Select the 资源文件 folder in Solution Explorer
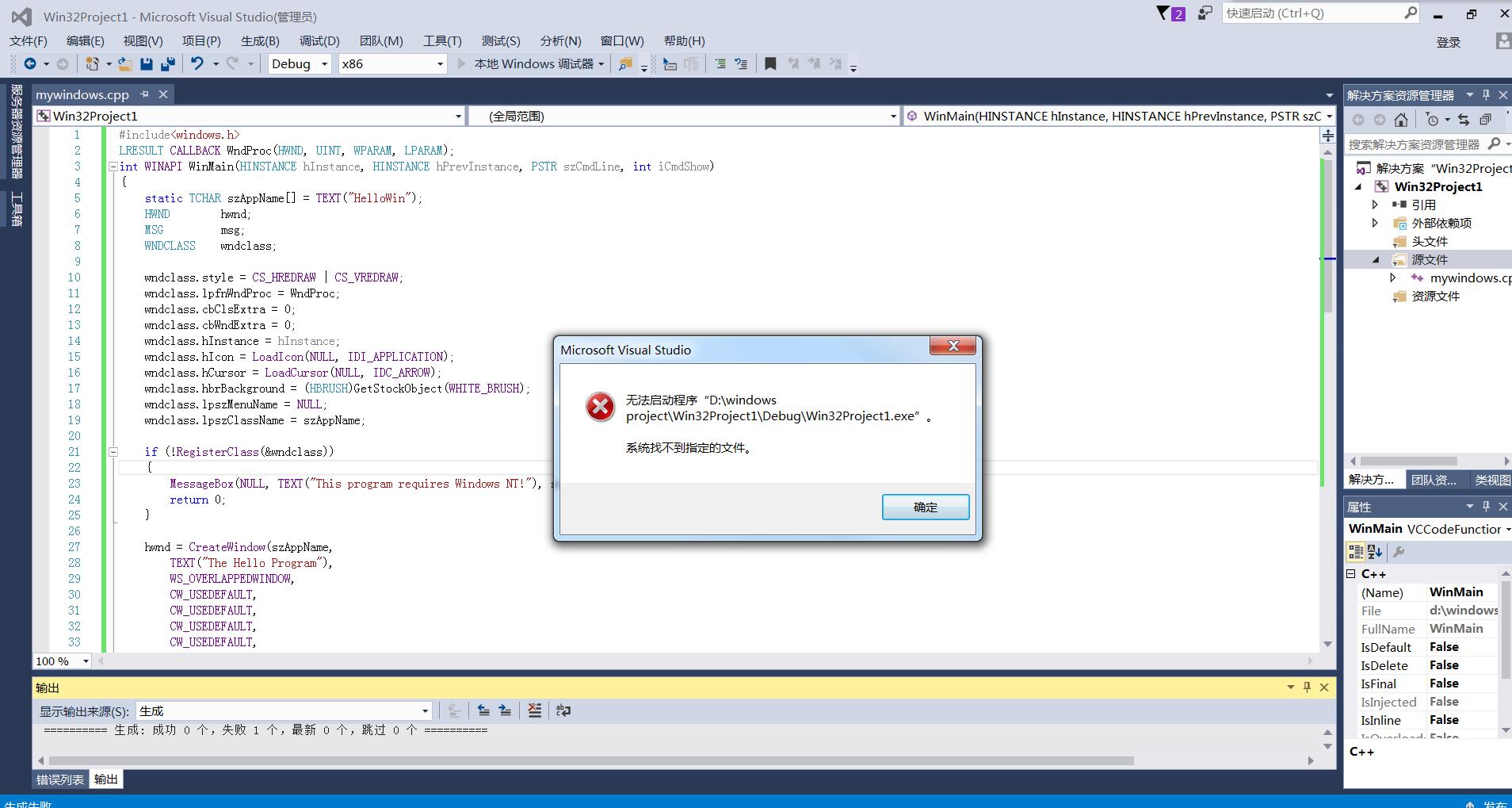Screen dimensions: 1512x808 tap(1435, 296)
